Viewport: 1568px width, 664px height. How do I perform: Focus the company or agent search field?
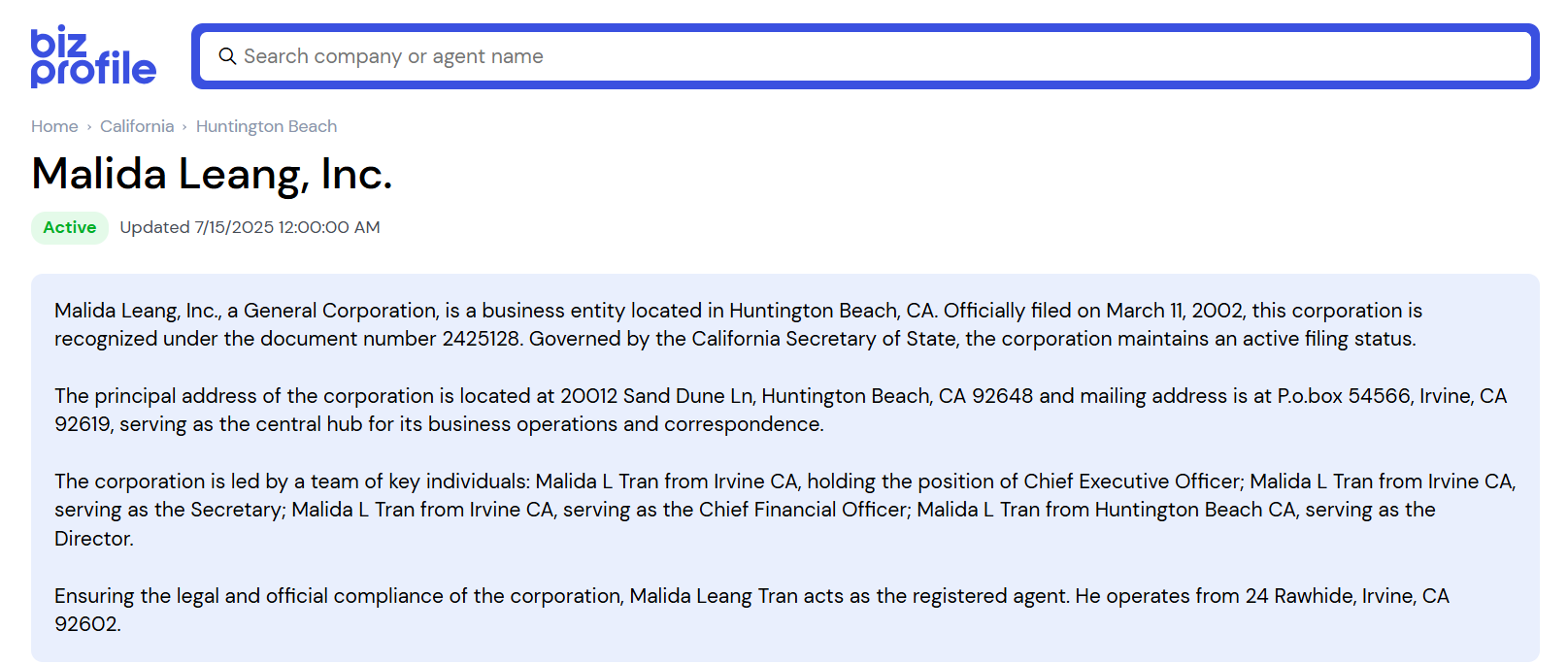coord(874,56)
